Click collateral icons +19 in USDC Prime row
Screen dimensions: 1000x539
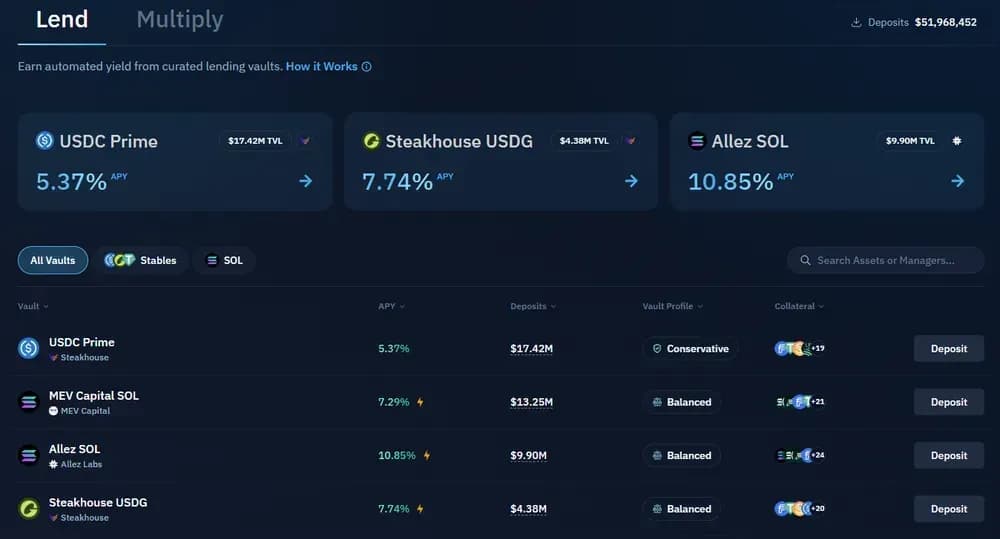800,348
